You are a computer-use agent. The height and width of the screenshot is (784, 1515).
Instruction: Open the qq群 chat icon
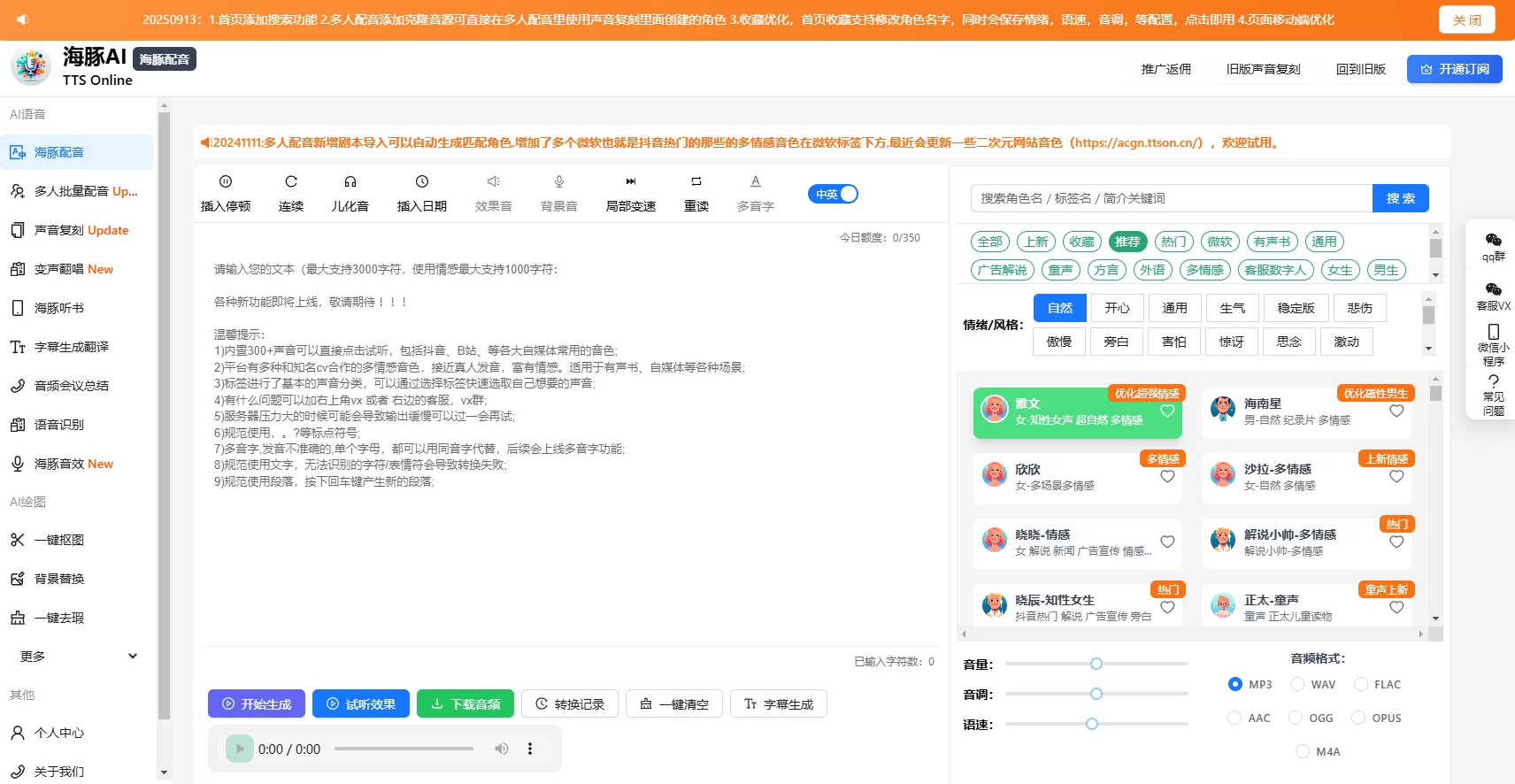point(1494,241)
